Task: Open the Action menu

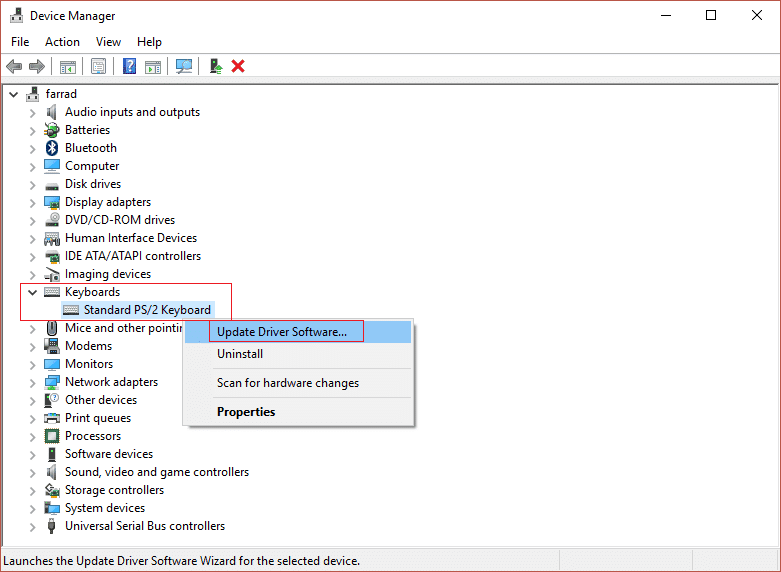Action: click(62, 42)
